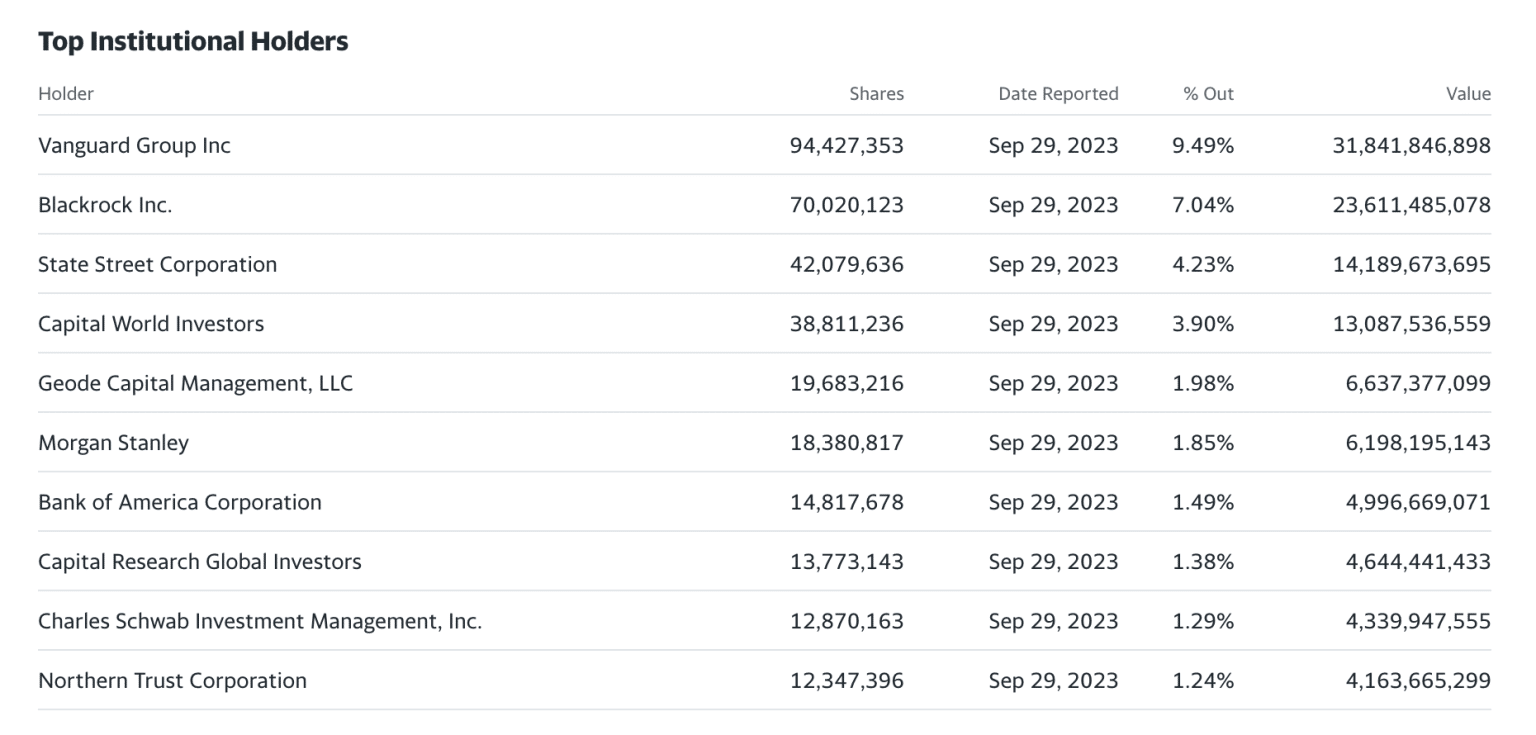Click the Date Reported column header
Image resolution: width=1536 pixels, height=735 pixels.
point(1058,94)
